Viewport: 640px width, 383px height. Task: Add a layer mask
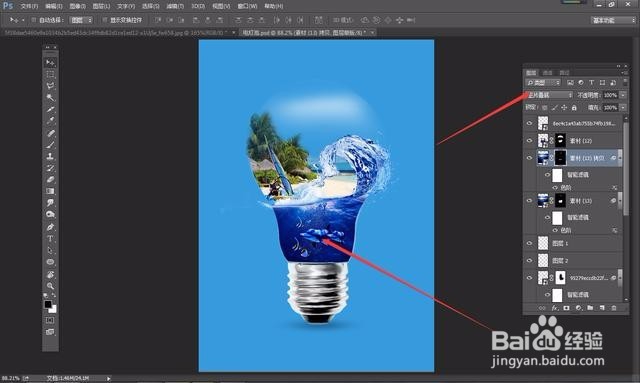pyautogui.click(x=566, y=308)
